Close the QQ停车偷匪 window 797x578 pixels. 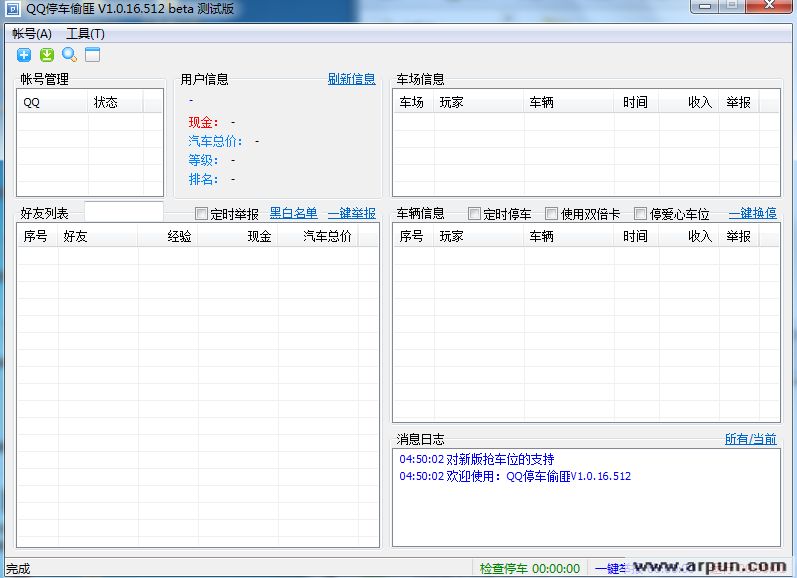[769, 6]
